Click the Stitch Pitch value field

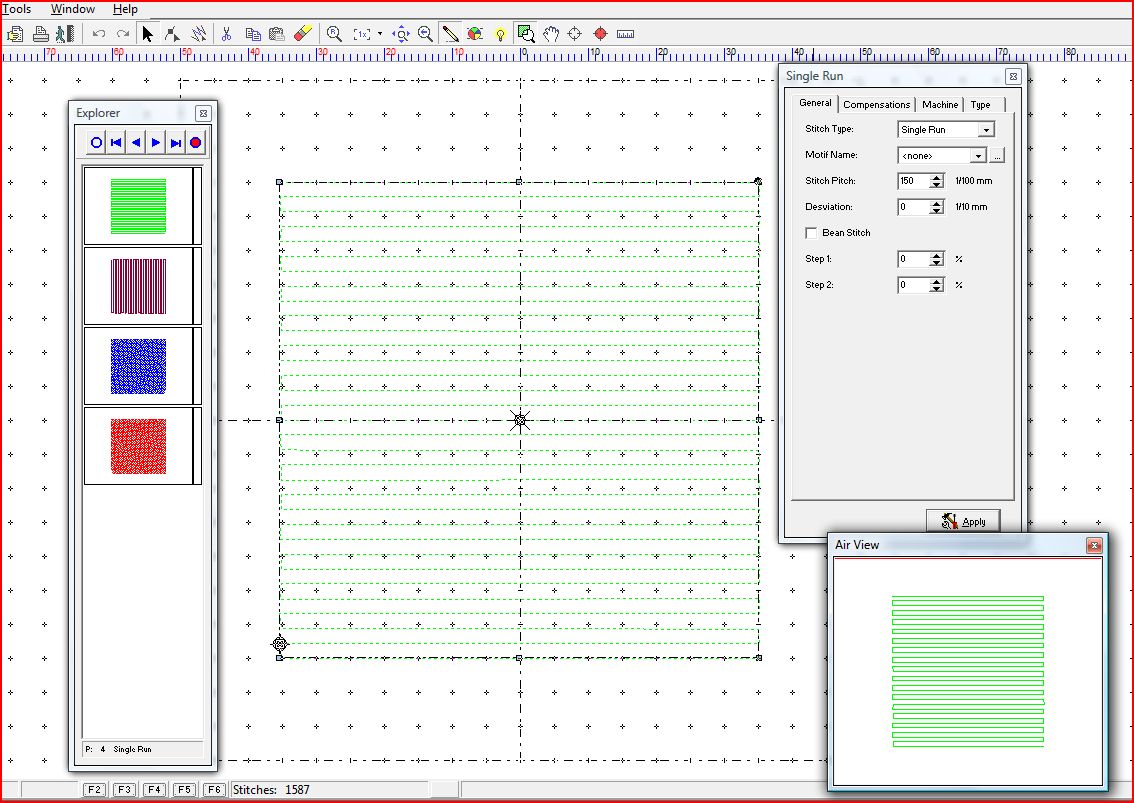[913, 182]
